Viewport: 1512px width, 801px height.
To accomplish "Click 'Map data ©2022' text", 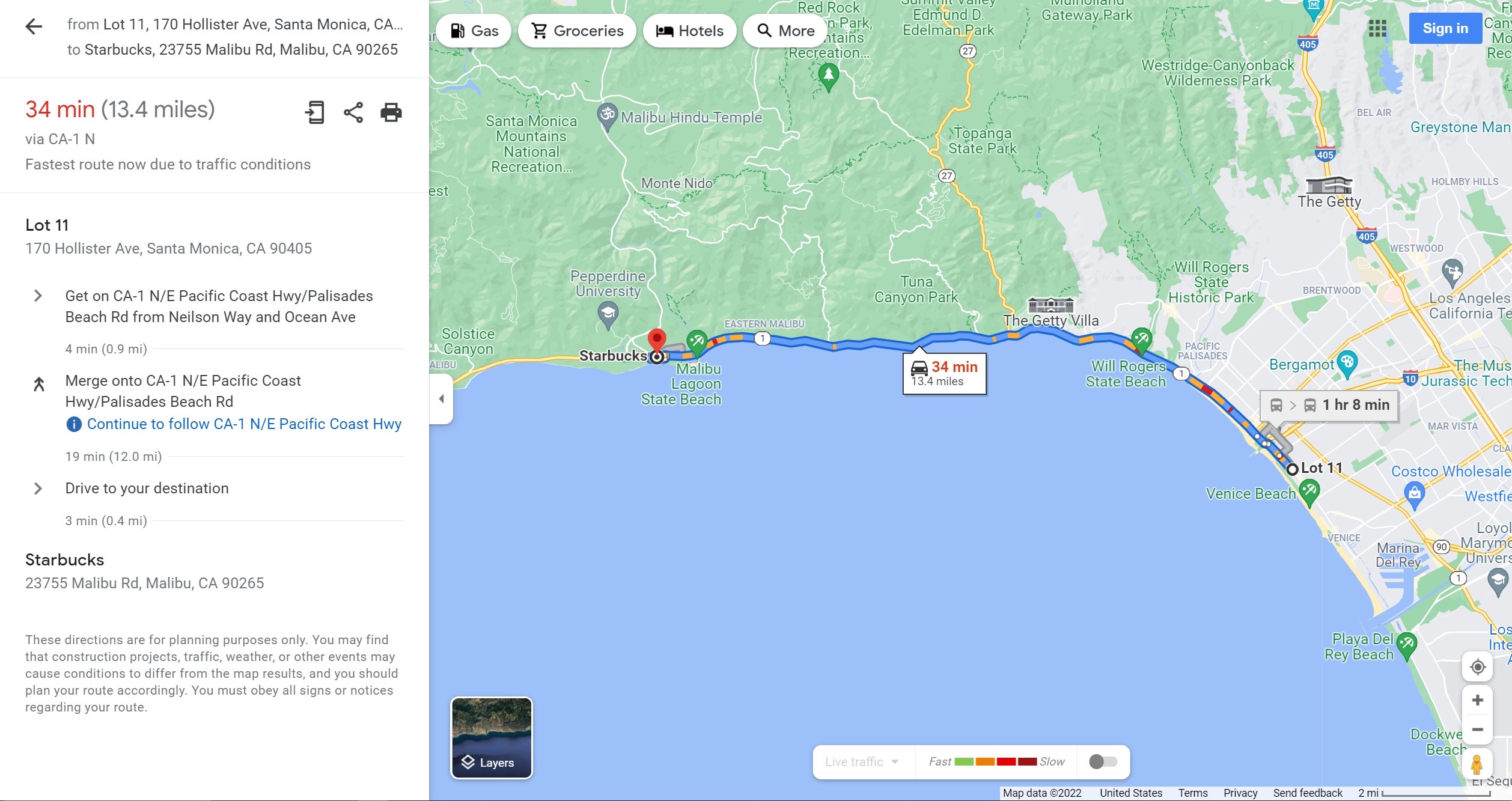I will pyautogui.click(x=1041, y=793).
